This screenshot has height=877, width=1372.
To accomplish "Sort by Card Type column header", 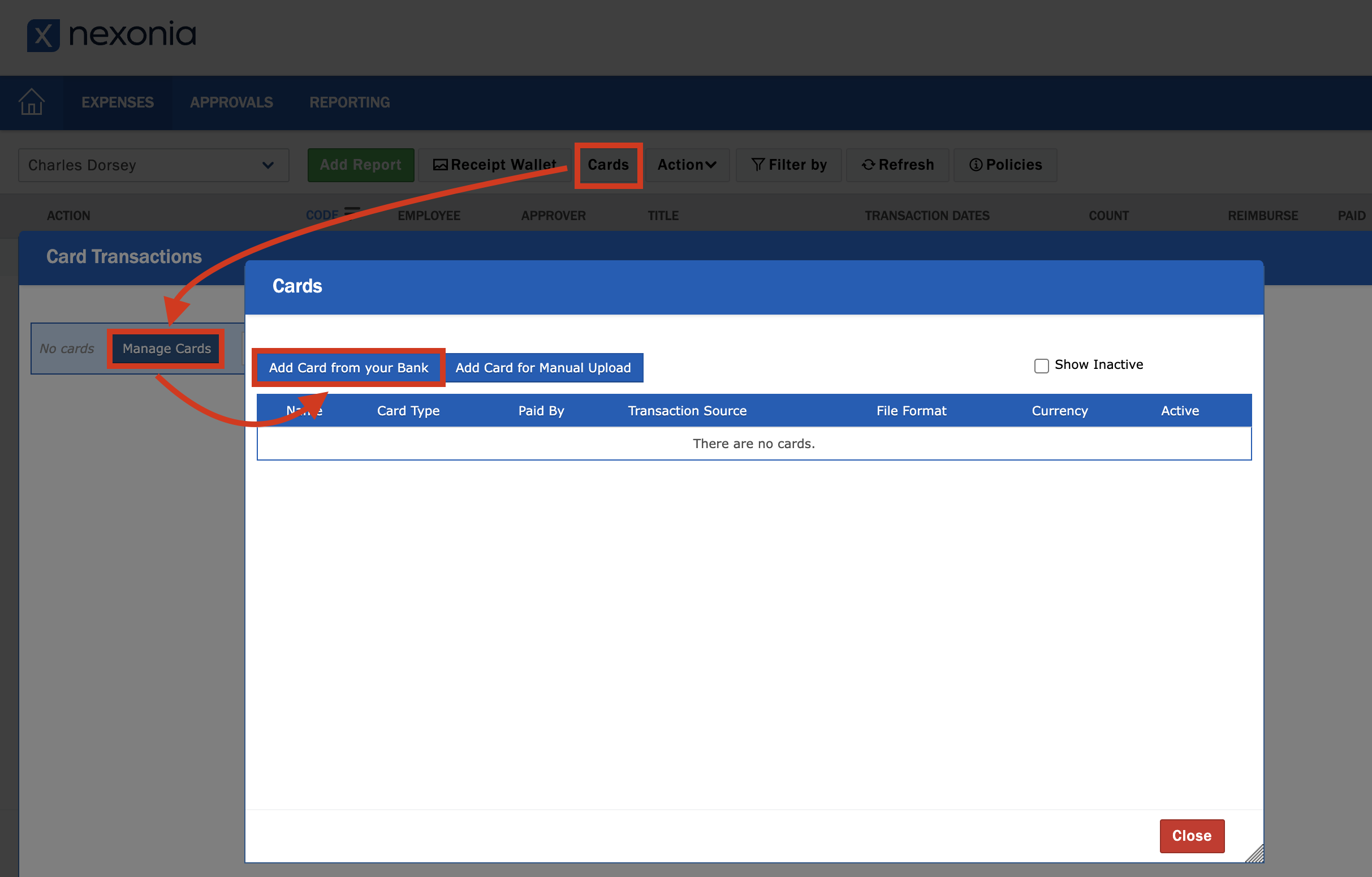I will (x=408, y=411).
